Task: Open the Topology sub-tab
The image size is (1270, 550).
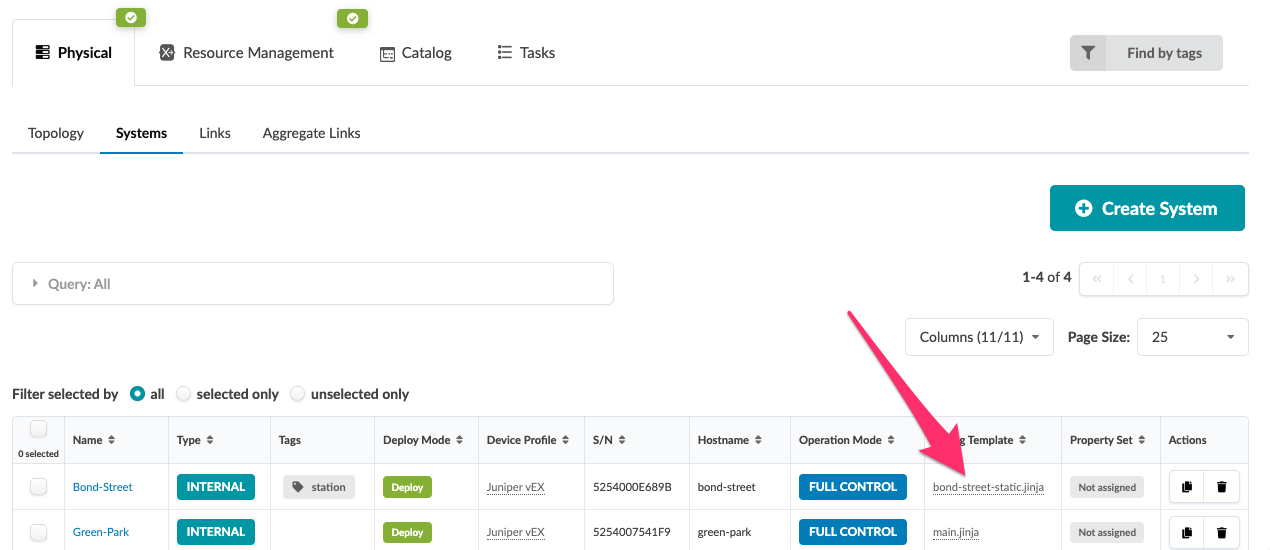Action: [56, 133]
